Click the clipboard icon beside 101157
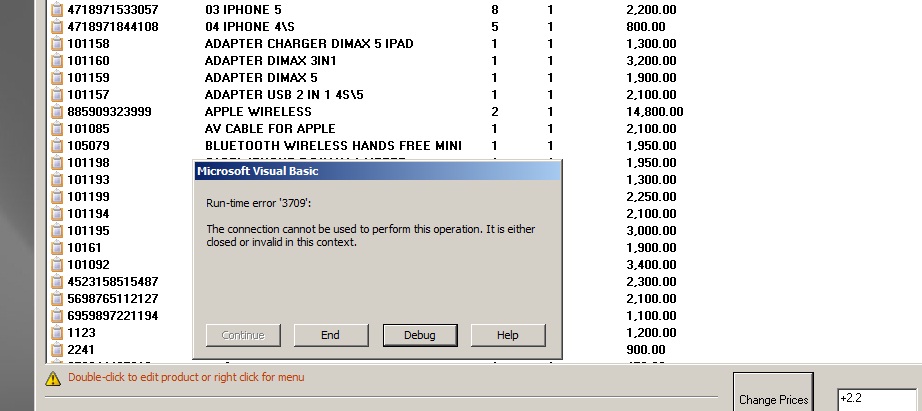Viewport: 922px width, 411px height. (56, 95)
